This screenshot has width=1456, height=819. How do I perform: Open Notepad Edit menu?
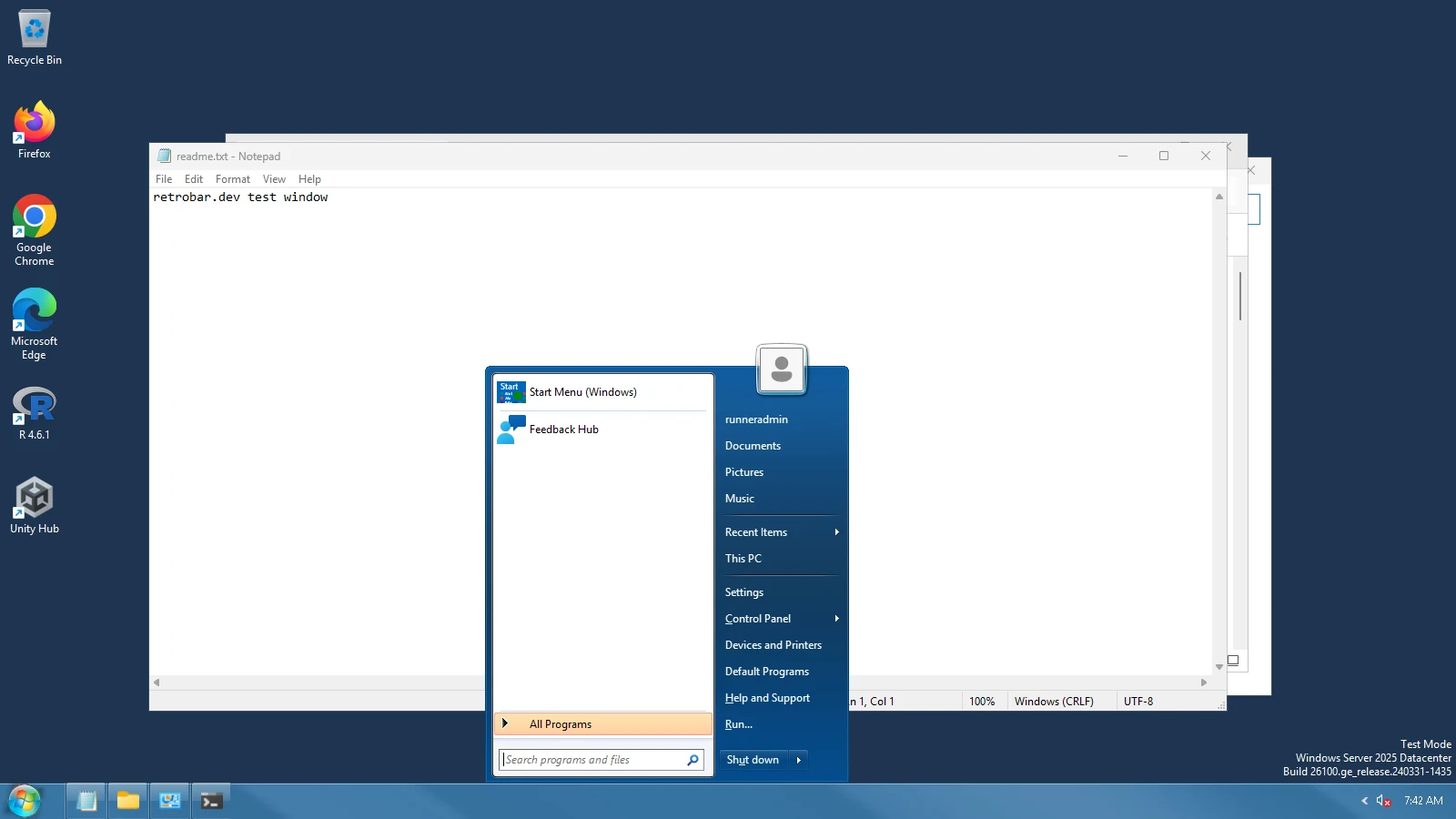194,179
